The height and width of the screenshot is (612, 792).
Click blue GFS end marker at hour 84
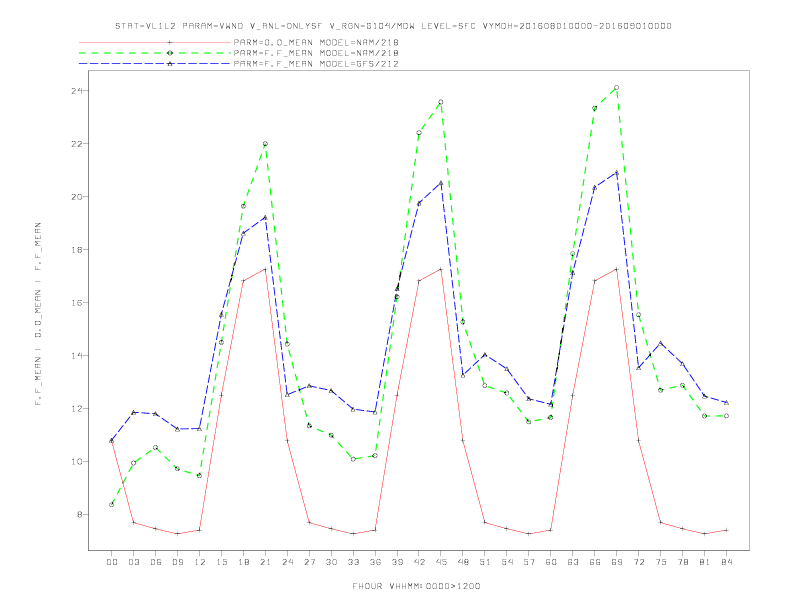click(x=726, y=402)
